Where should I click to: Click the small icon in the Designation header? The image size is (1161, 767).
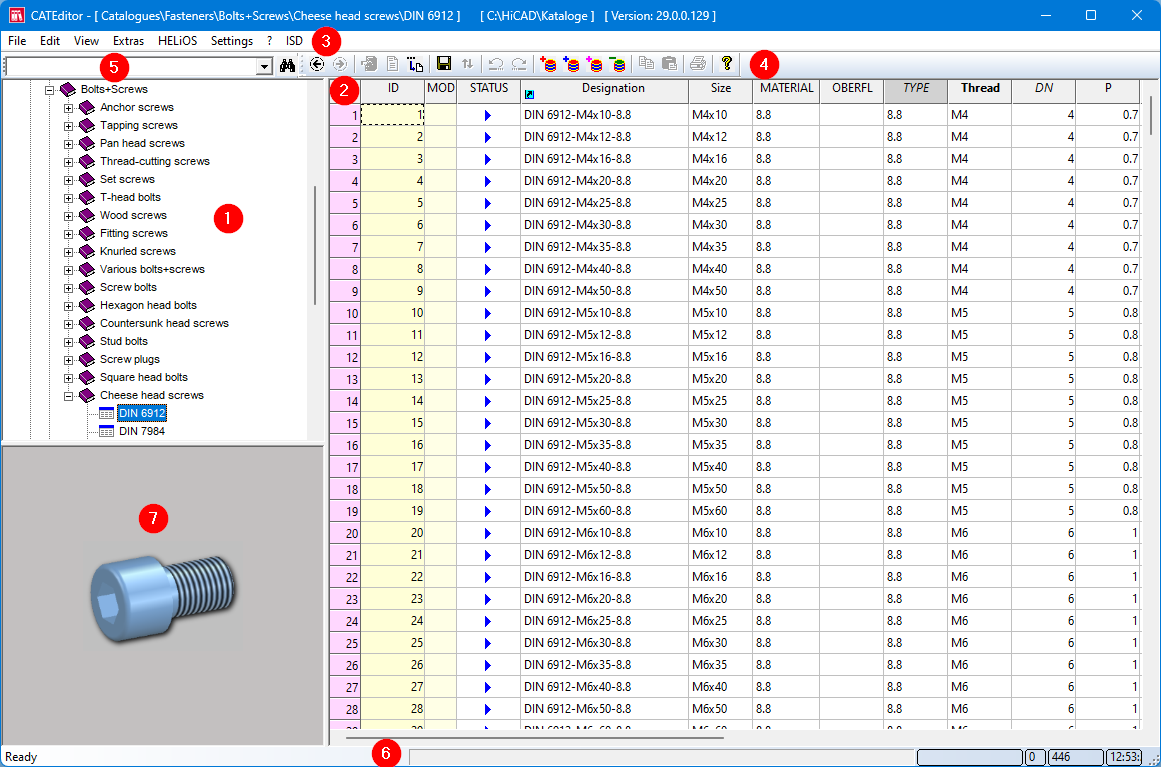[529, 94]
